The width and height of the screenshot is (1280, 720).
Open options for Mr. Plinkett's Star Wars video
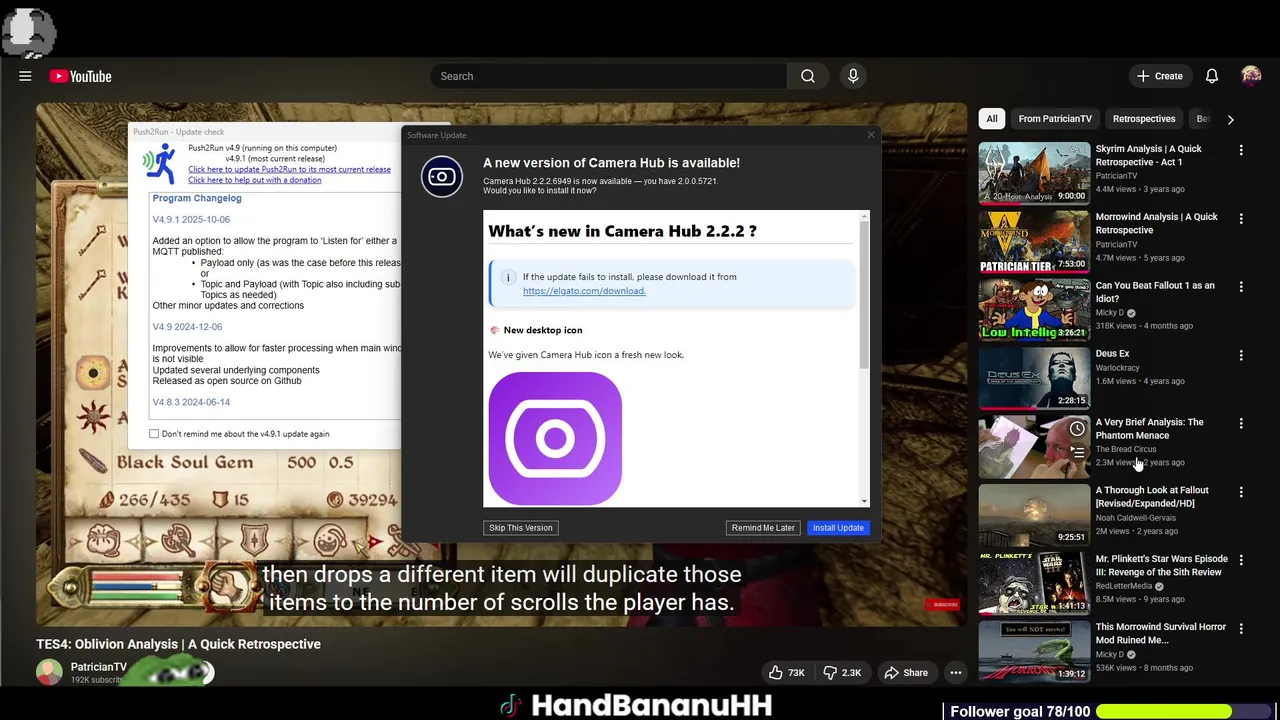point(1241,560)
